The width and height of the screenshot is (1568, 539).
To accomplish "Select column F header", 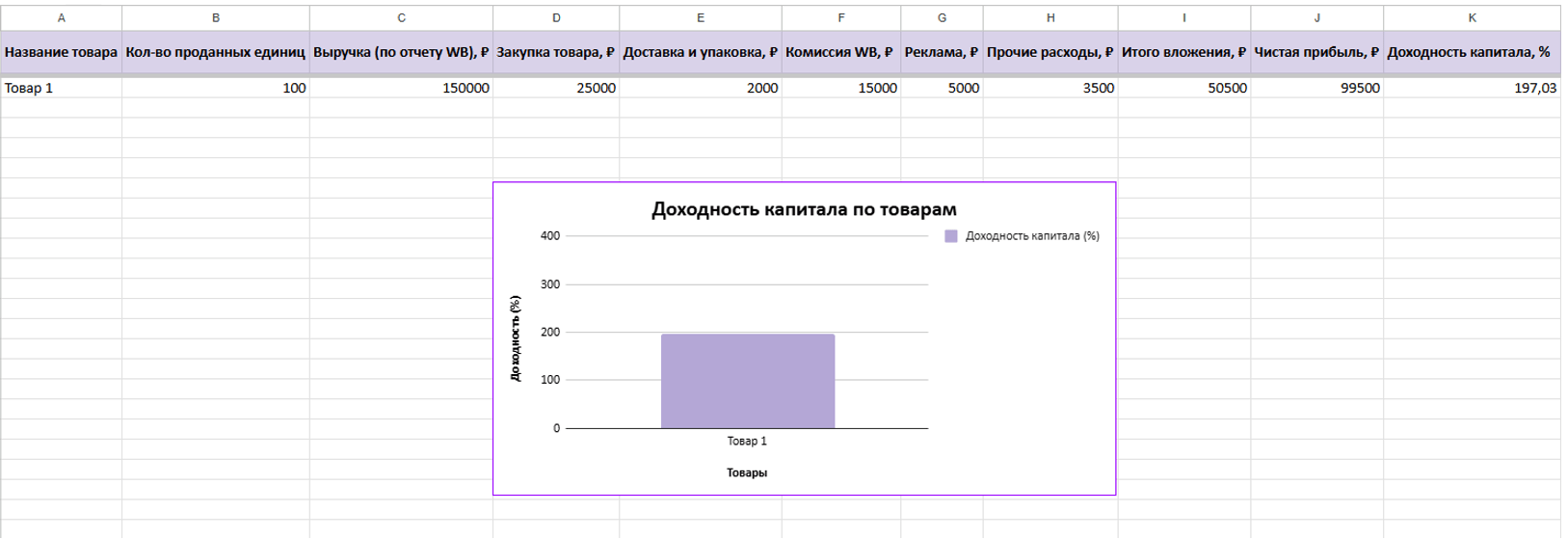I will tap(841, 17).
